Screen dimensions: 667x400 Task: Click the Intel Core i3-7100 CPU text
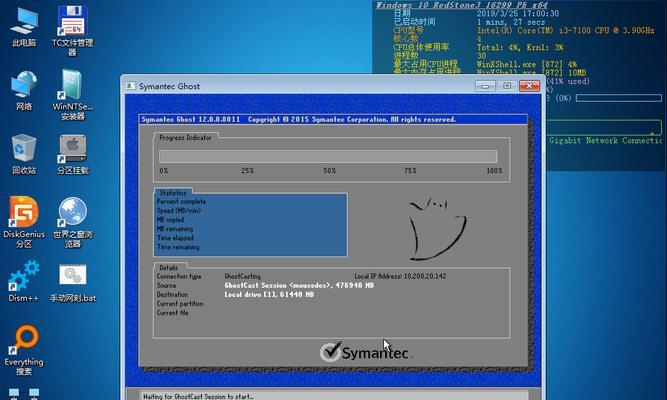tap(565, 31)
